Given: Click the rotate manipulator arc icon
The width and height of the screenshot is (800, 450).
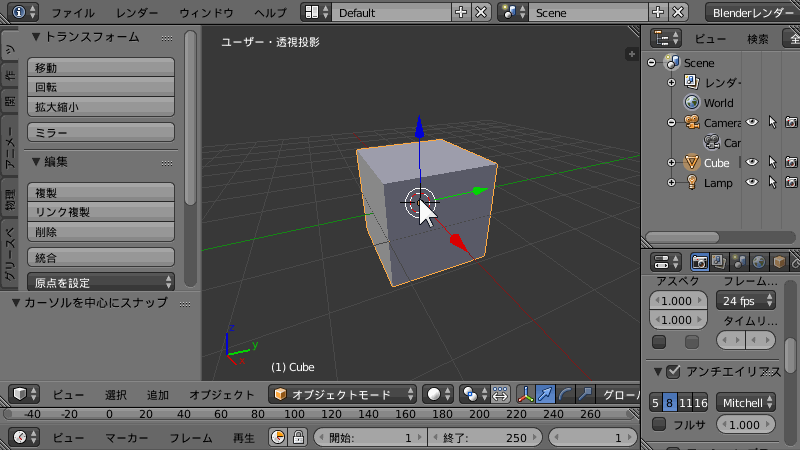Looking at the screenshot, I should click(565, 394).
